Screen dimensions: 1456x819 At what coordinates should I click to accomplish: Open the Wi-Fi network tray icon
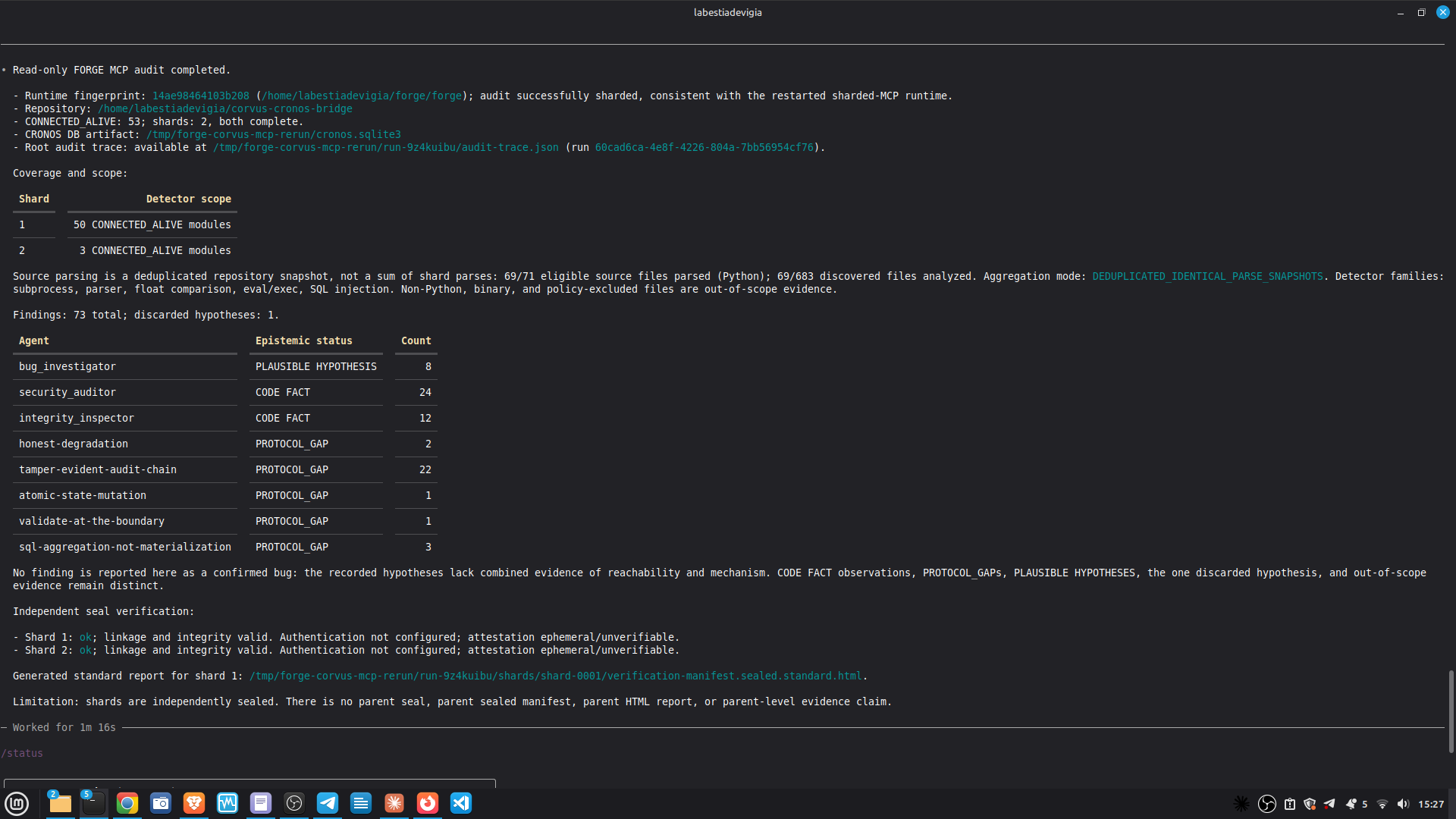coord(1382,804)
